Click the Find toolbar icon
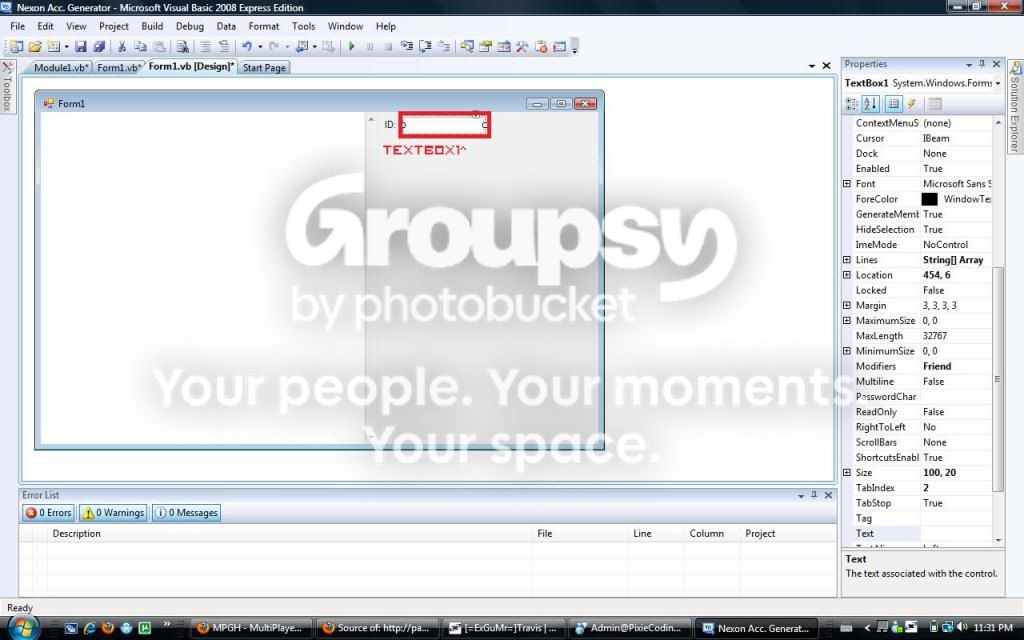1024x640 pixels. pos(183,46)
